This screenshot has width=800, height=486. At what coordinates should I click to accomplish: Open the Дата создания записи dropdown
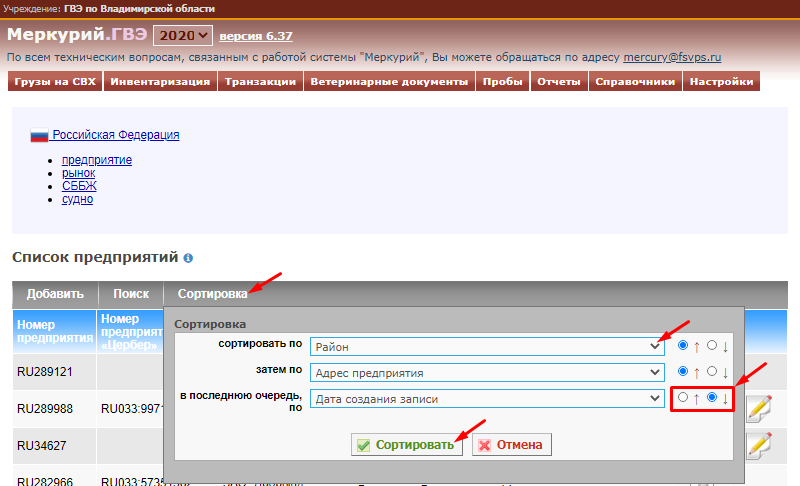[x=487, y=399]
